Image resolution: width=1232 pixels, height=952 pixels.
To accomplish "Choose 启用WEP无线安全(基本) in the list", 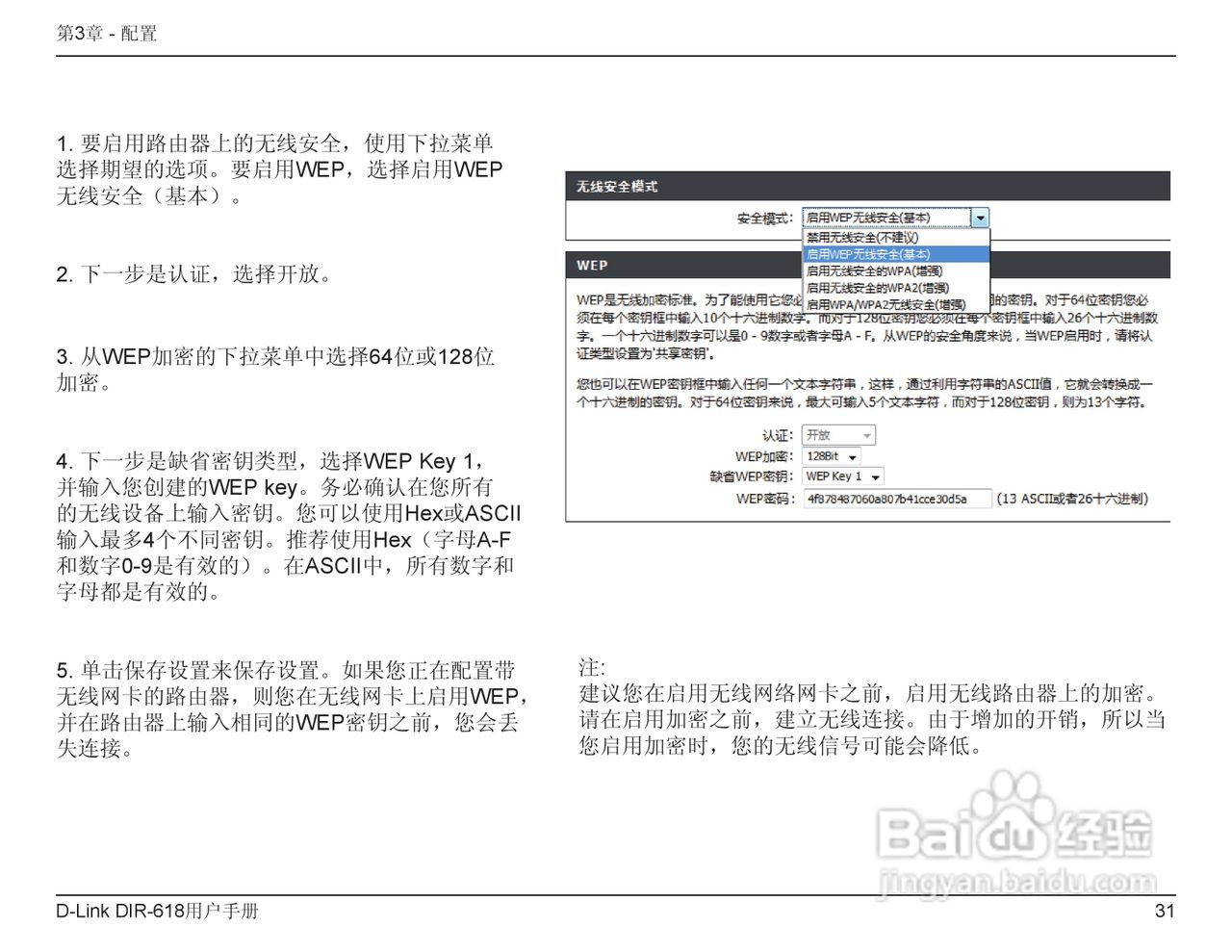I will [x=896, y=254].
